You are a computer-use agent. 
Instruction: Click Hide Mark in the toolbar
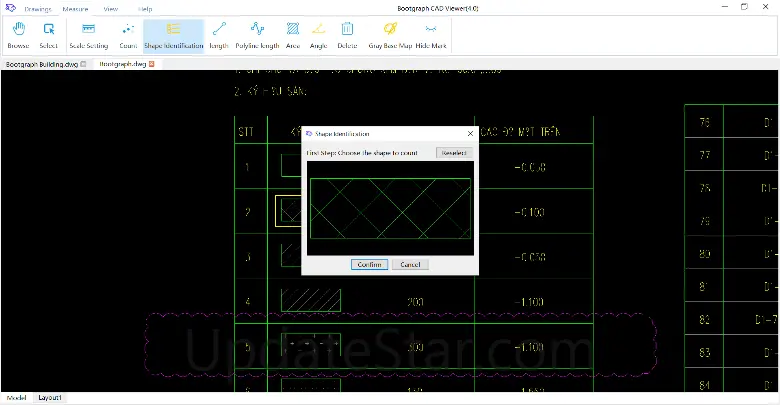pos(431,35)
